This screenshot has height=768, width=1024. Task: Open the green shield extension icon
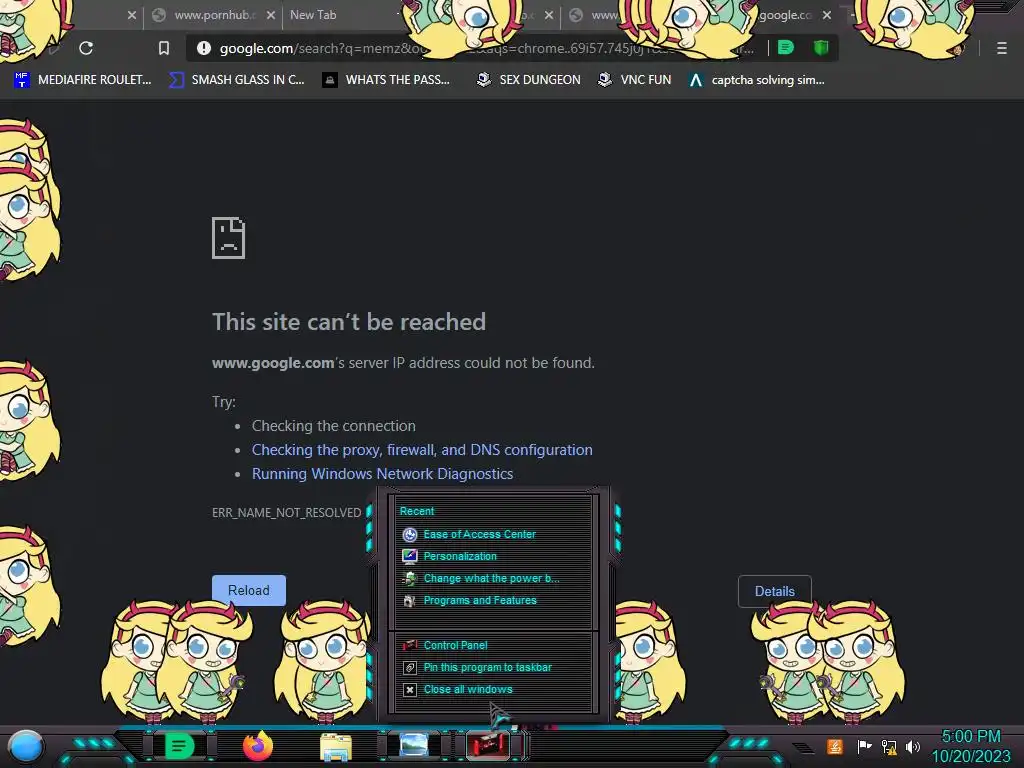[821, 47]
